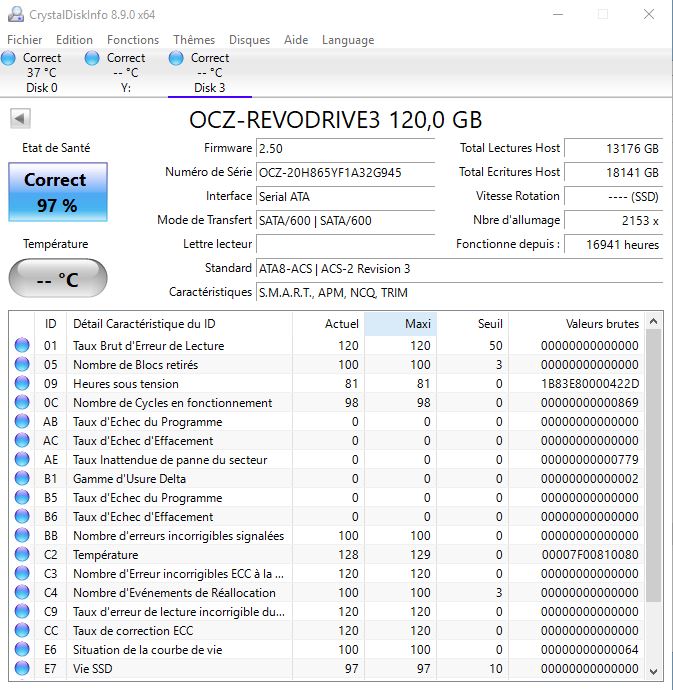Select the Disk 3 tab
Viewport: 673px width, 690px height.
point(210,73)
